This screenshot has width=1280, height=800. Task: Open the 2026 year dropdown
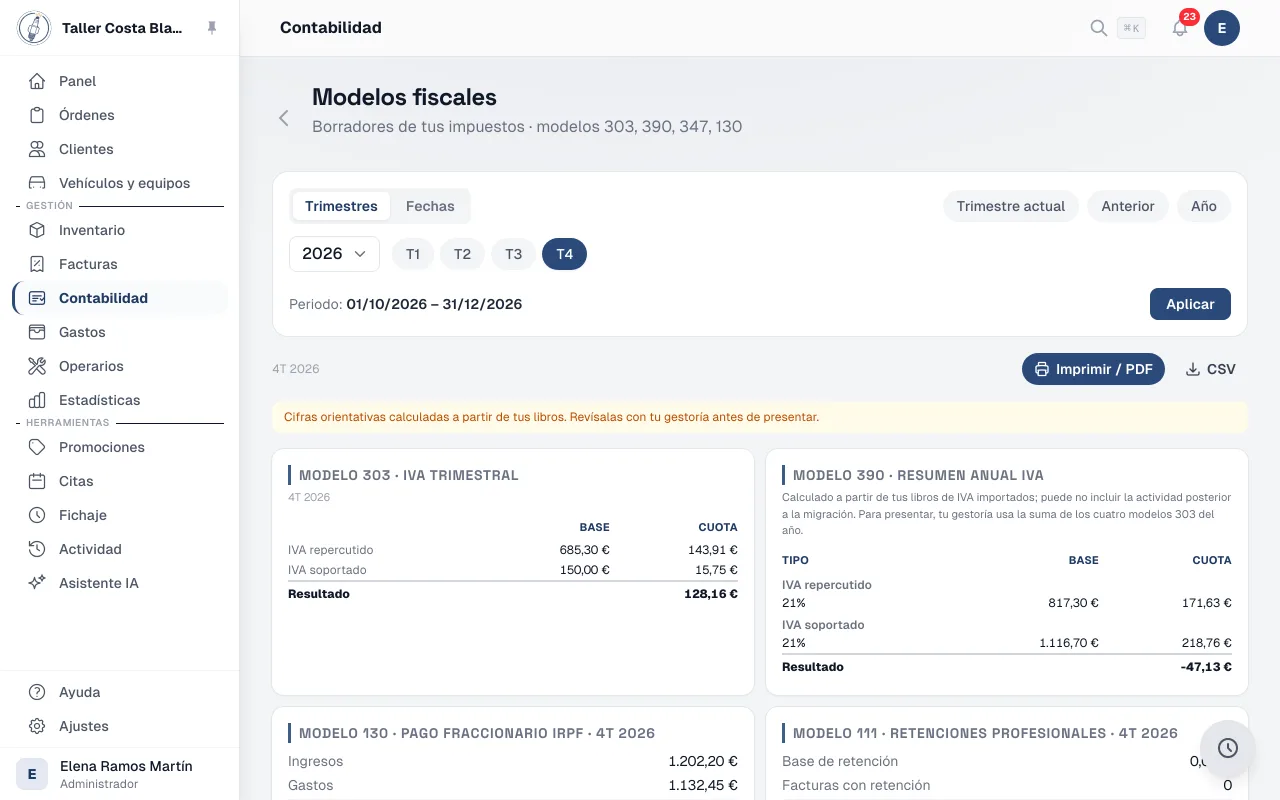coord(334,254)
